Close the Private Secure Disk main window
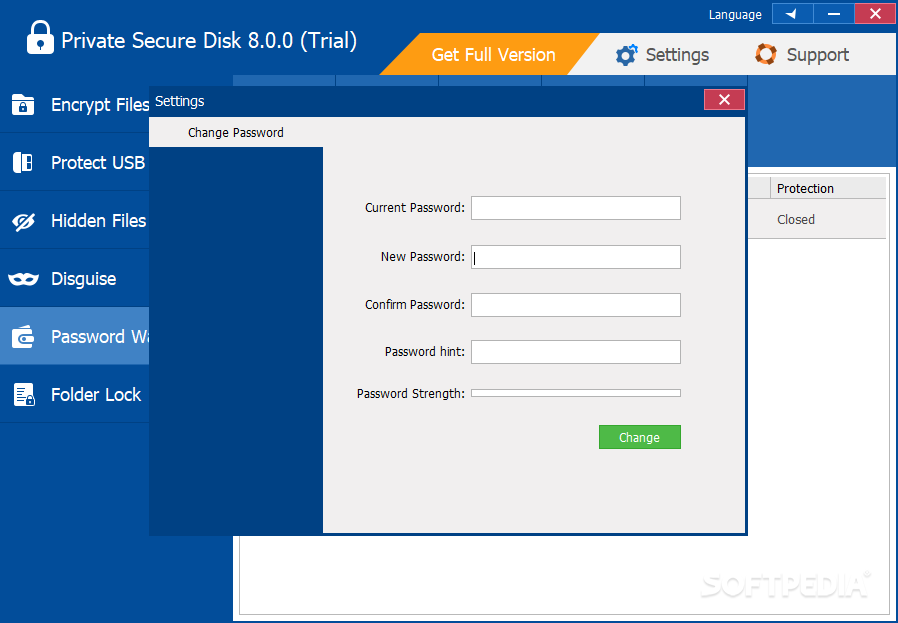The image size is (898, 623). [x=875, y=14]
